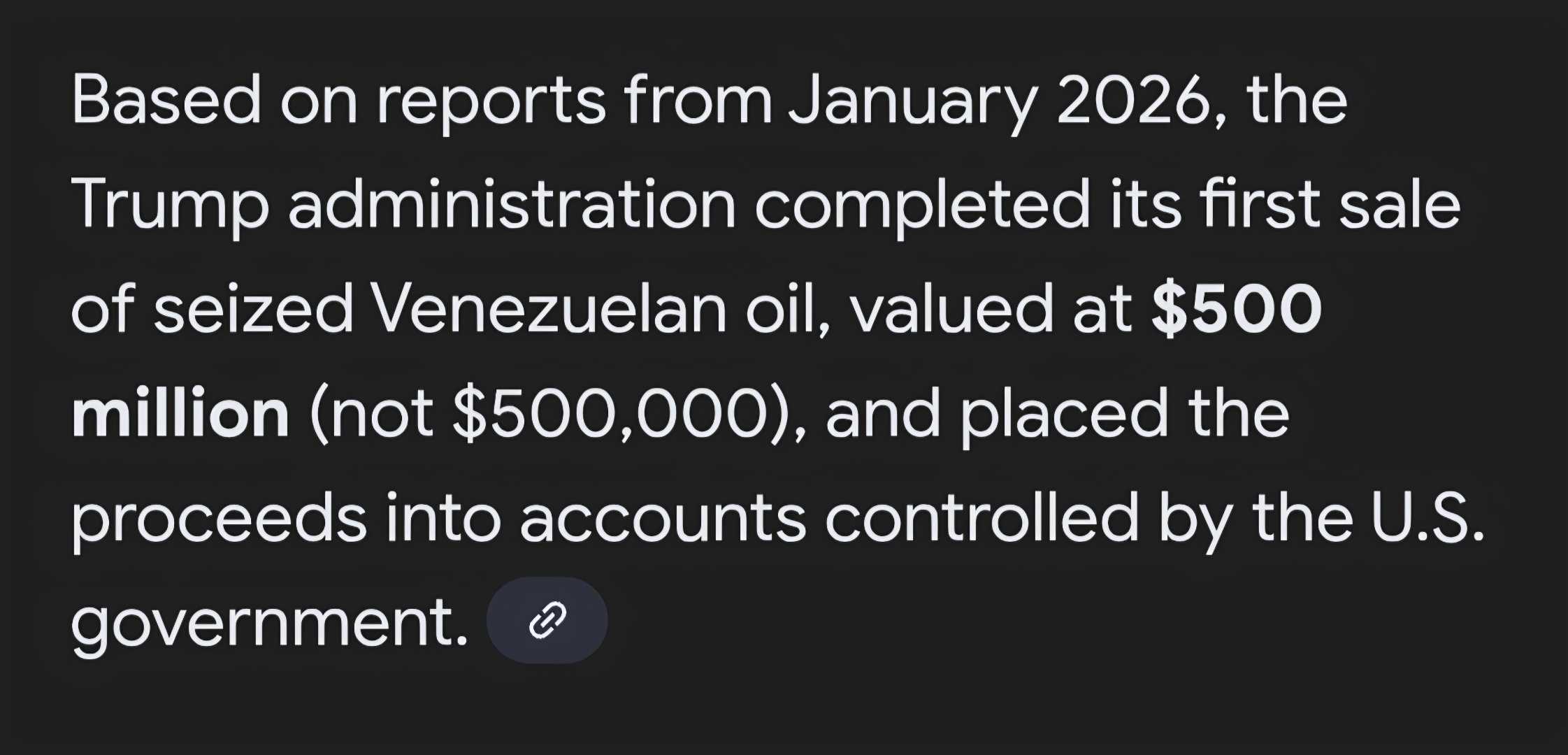1568x755 pixels.
Task: Click the word "controlled"
Action: (x=982, y=518)
